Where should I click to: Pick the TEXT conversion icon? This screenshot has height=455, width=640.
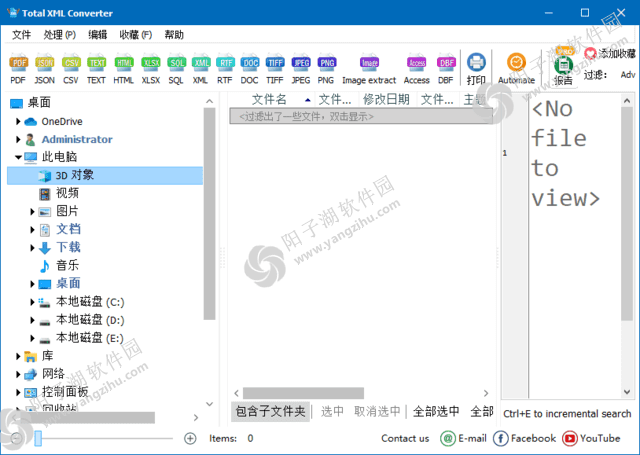point(96,69)
